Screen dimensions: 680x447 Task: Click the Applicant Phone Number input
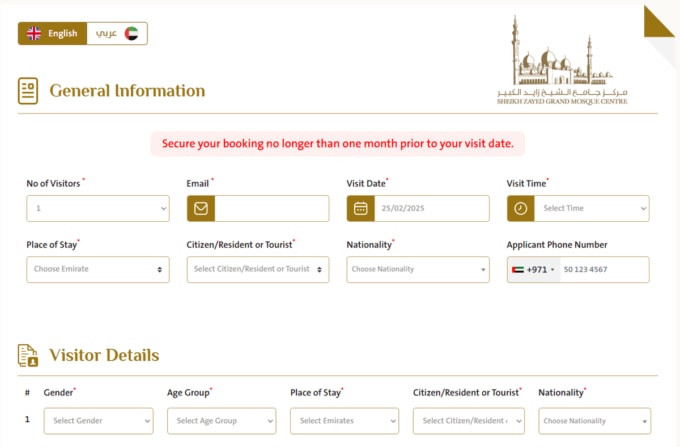click(603, 270)
